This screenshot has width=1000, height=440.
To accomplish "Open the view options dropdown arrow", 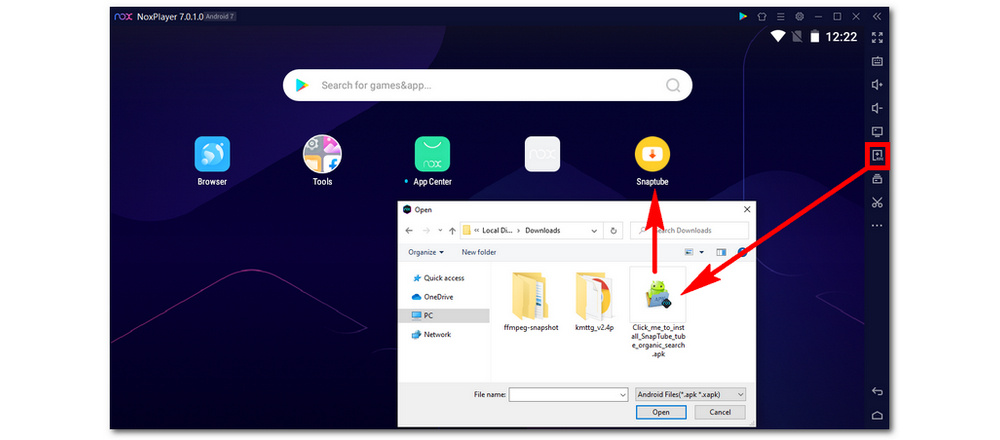I will [702, 252].
